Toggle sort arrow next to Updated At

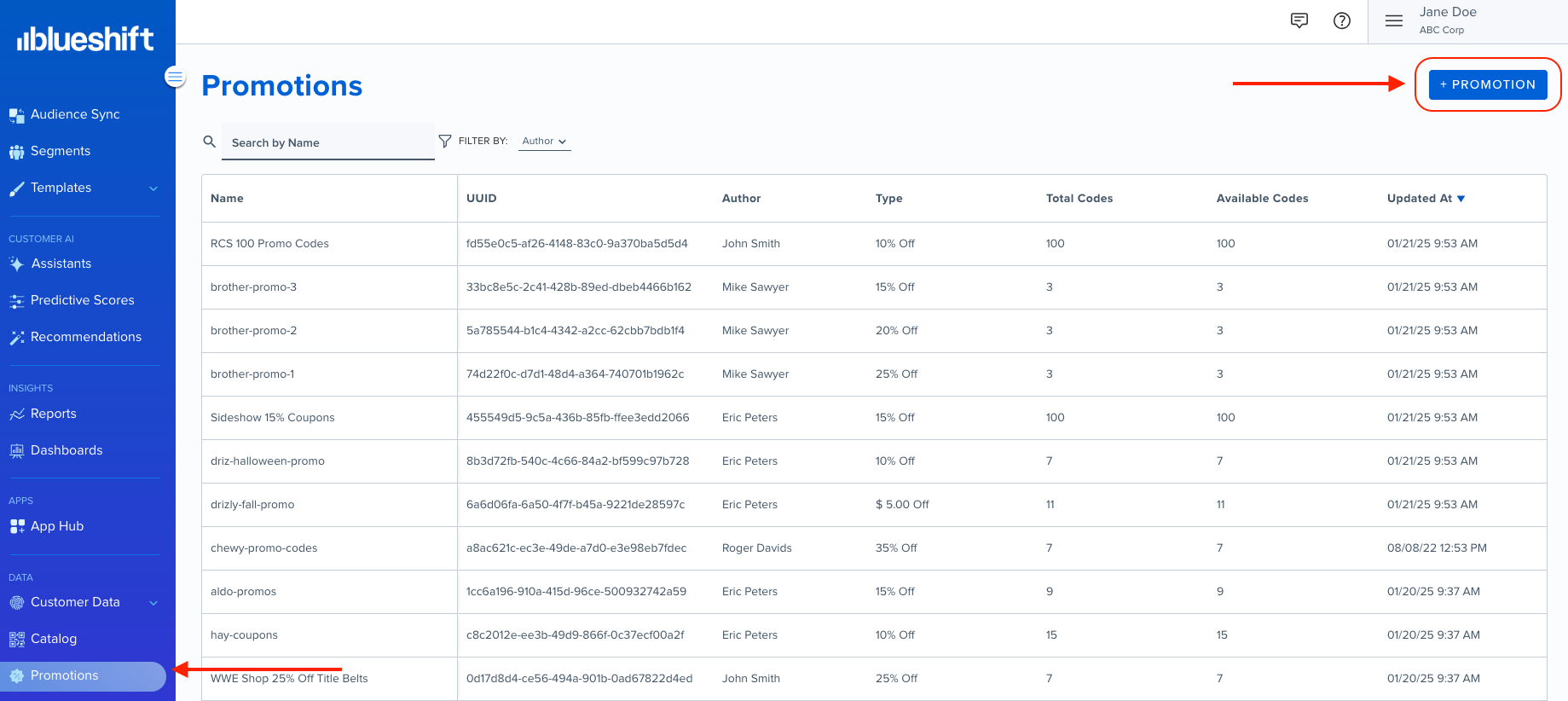tap(1461, 199)
